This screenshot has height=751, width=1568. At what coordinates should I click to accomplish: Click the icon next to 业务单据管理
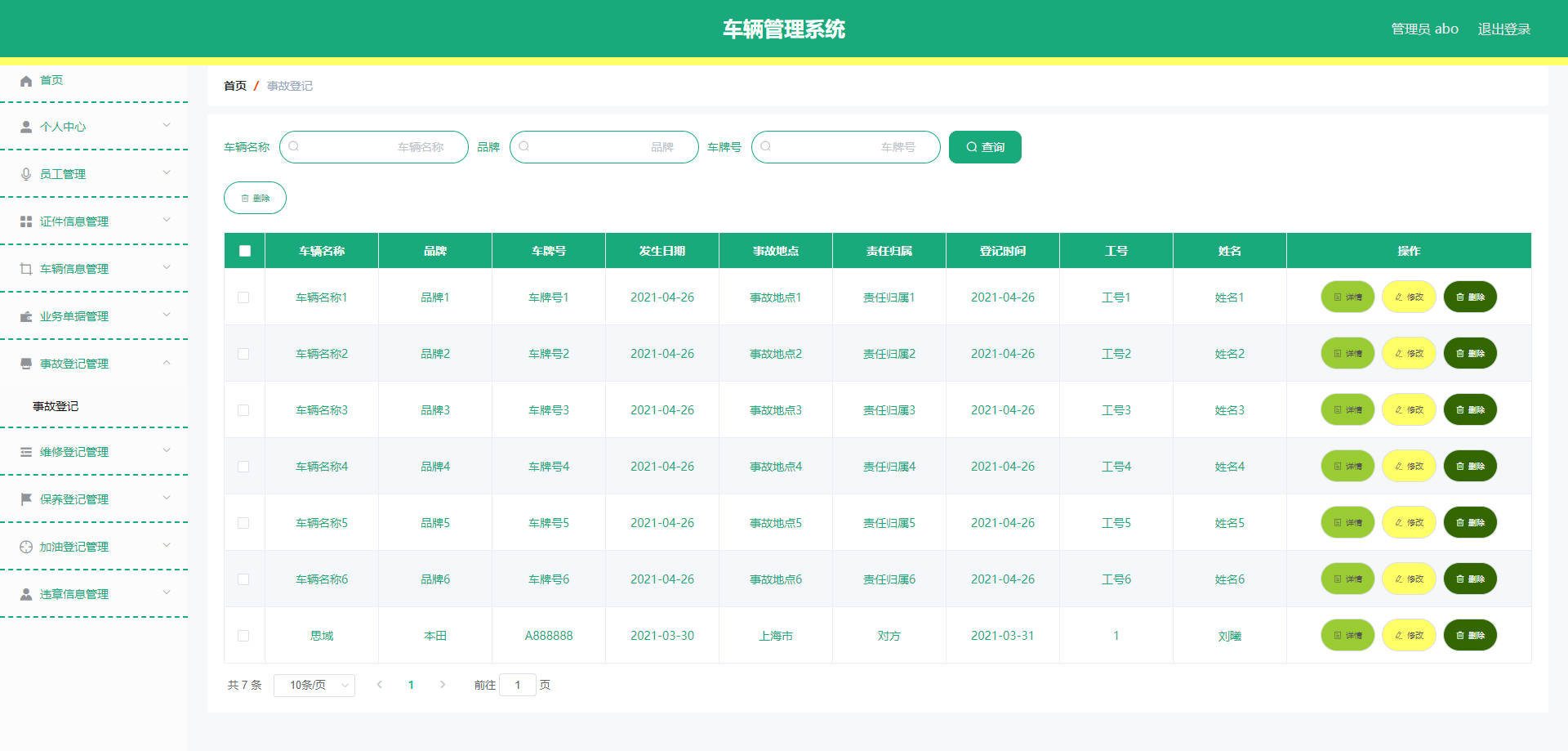[26, 317]
